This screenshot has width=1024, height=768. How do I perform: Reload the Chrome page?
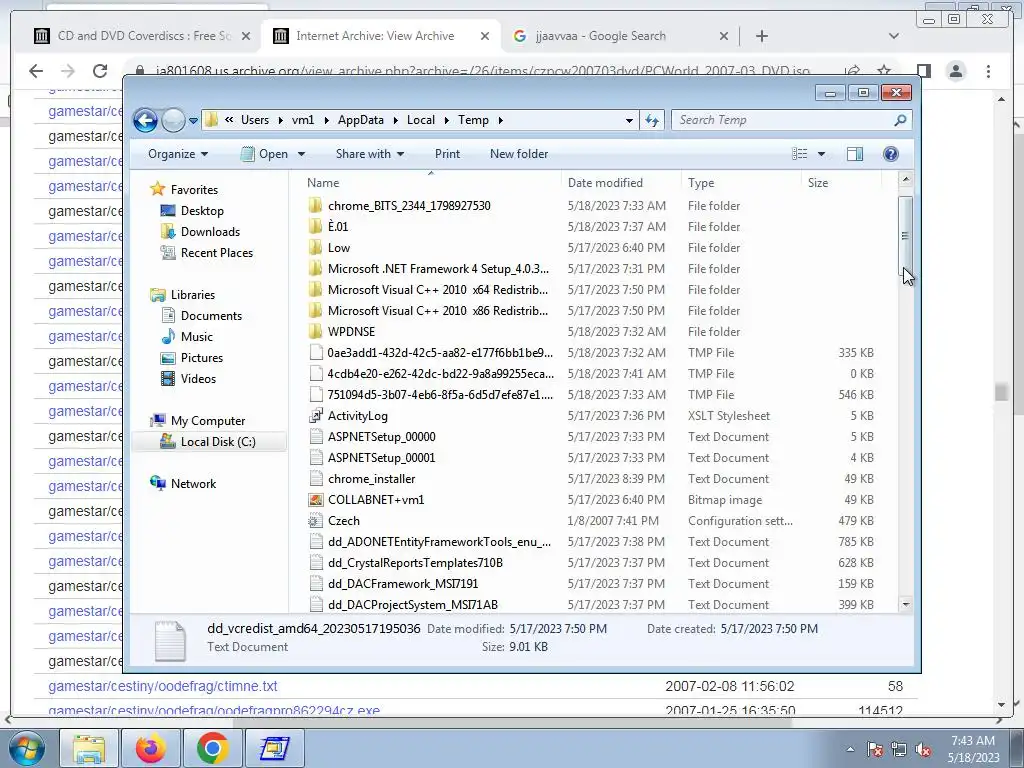click(99, 71)
